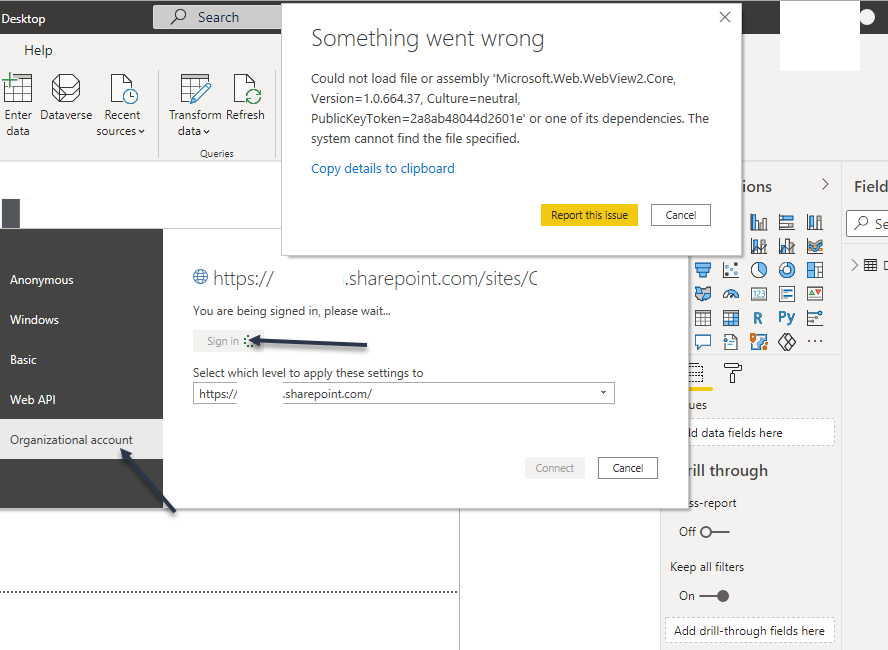888x650 pixels.
Task: Open the Transform data dropdown
Action: pyautogui.click(x=195, y=105)
